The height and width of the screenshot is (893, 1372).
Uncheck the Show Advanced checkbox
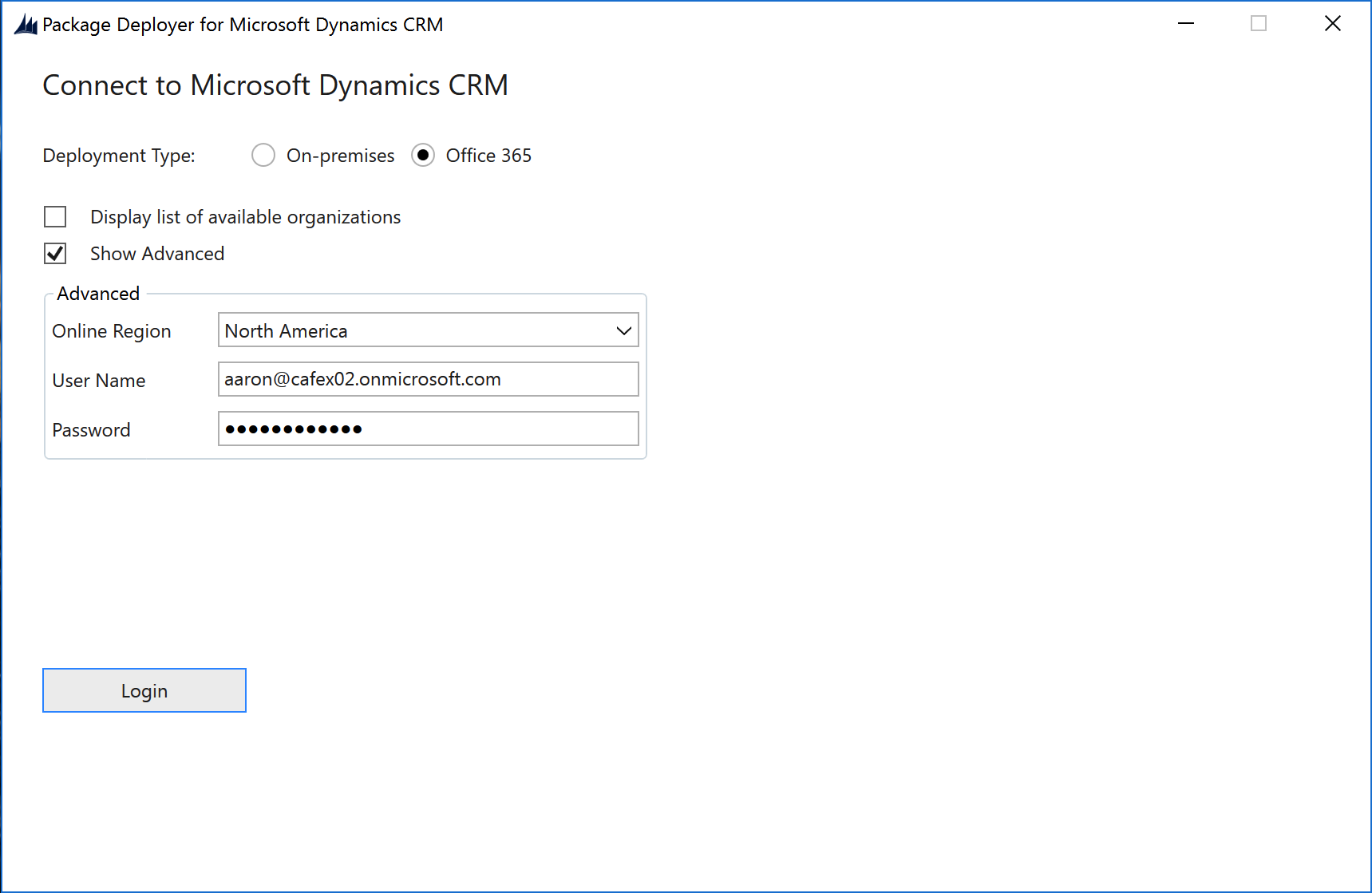tap(55, 254)
